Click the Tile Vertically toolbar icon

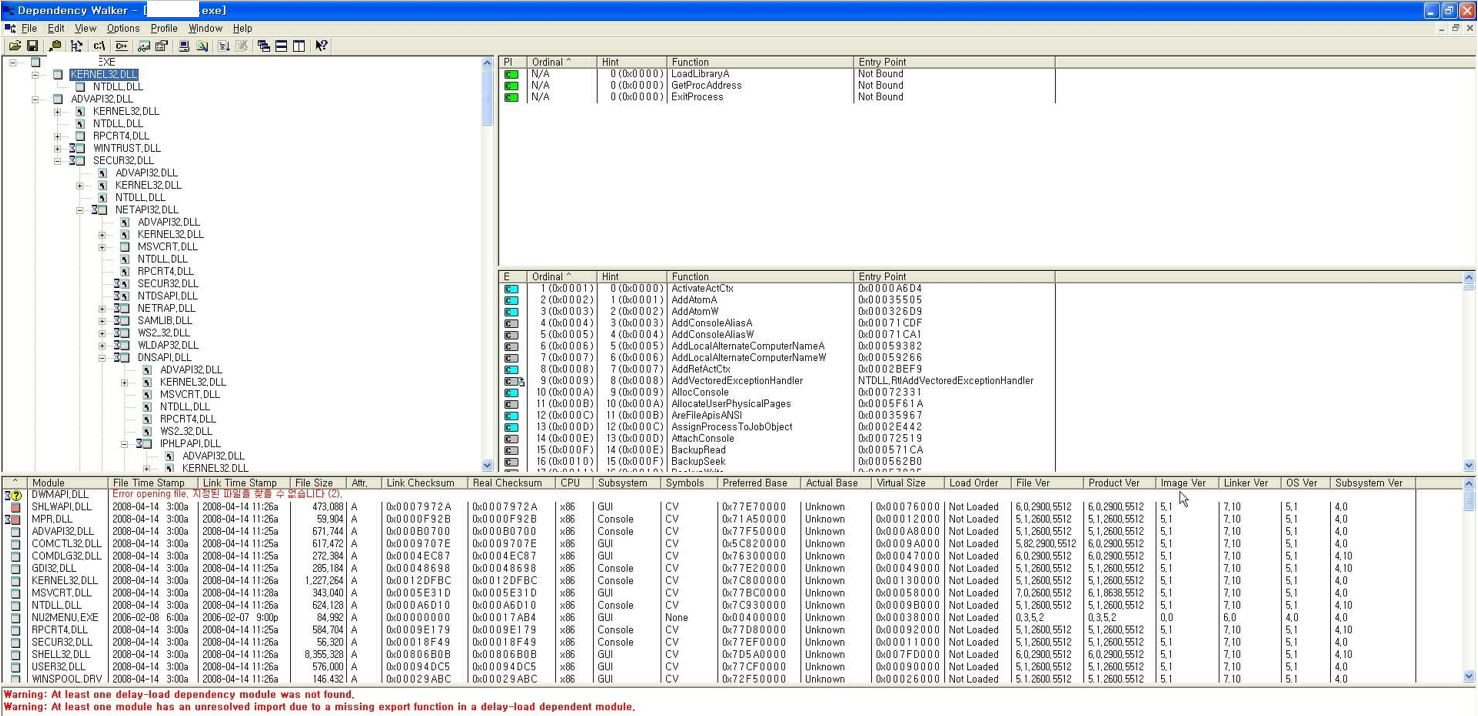[x=299, y=46]
